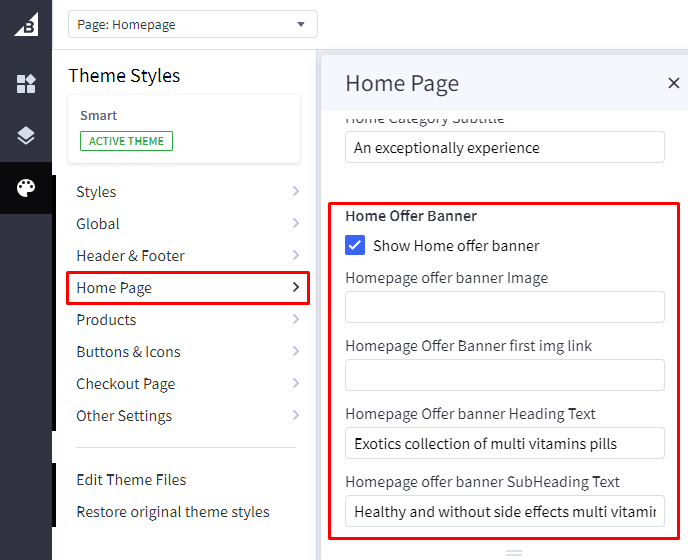Expand the Global settings section
This screenshot has height=560, width=688.
[187, 224]
